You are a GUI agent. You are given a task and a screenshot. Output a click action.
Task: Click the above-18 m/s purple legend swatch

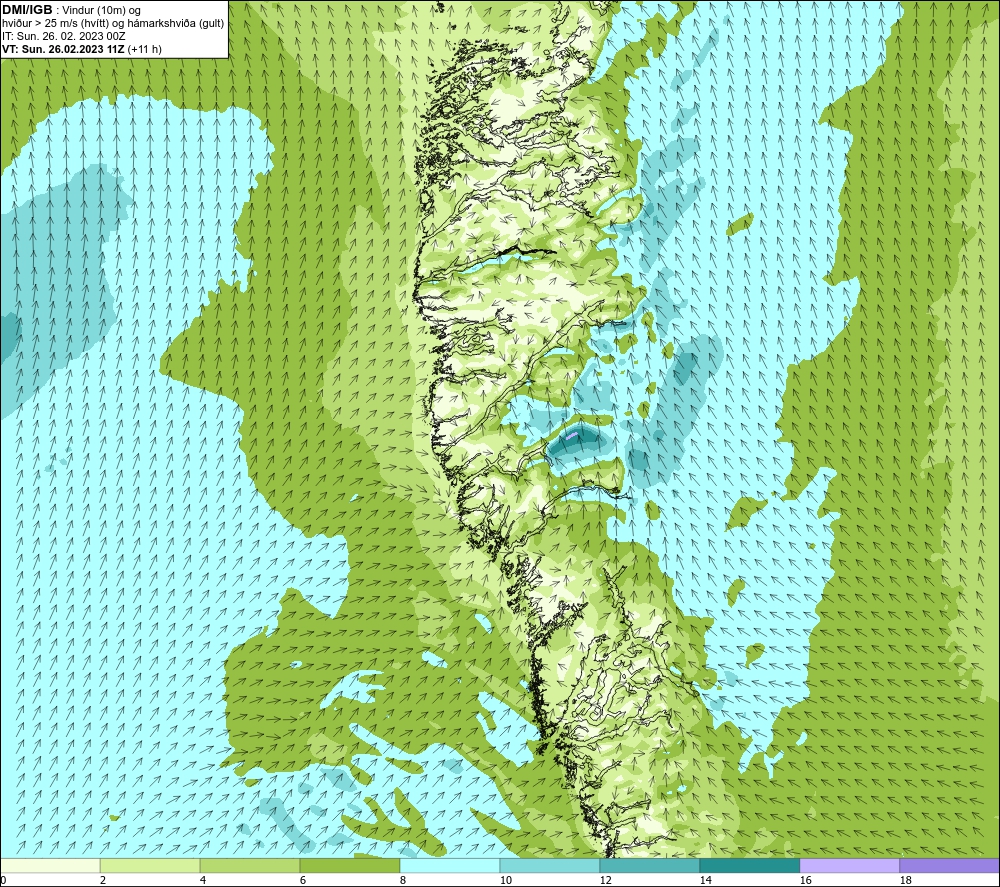tap(949, 865)
